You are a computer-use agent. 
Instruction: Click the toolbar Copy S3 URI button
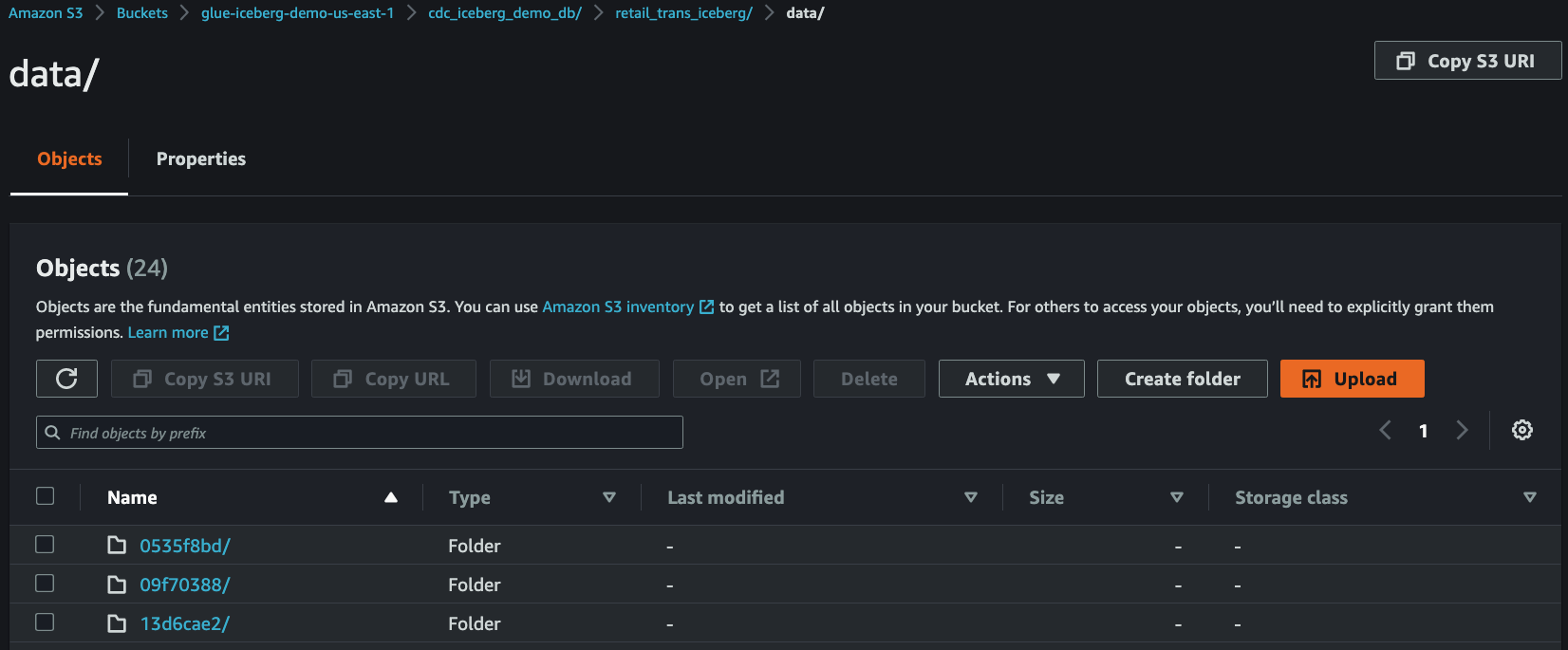pyautogui.click(x=205, y=379)
